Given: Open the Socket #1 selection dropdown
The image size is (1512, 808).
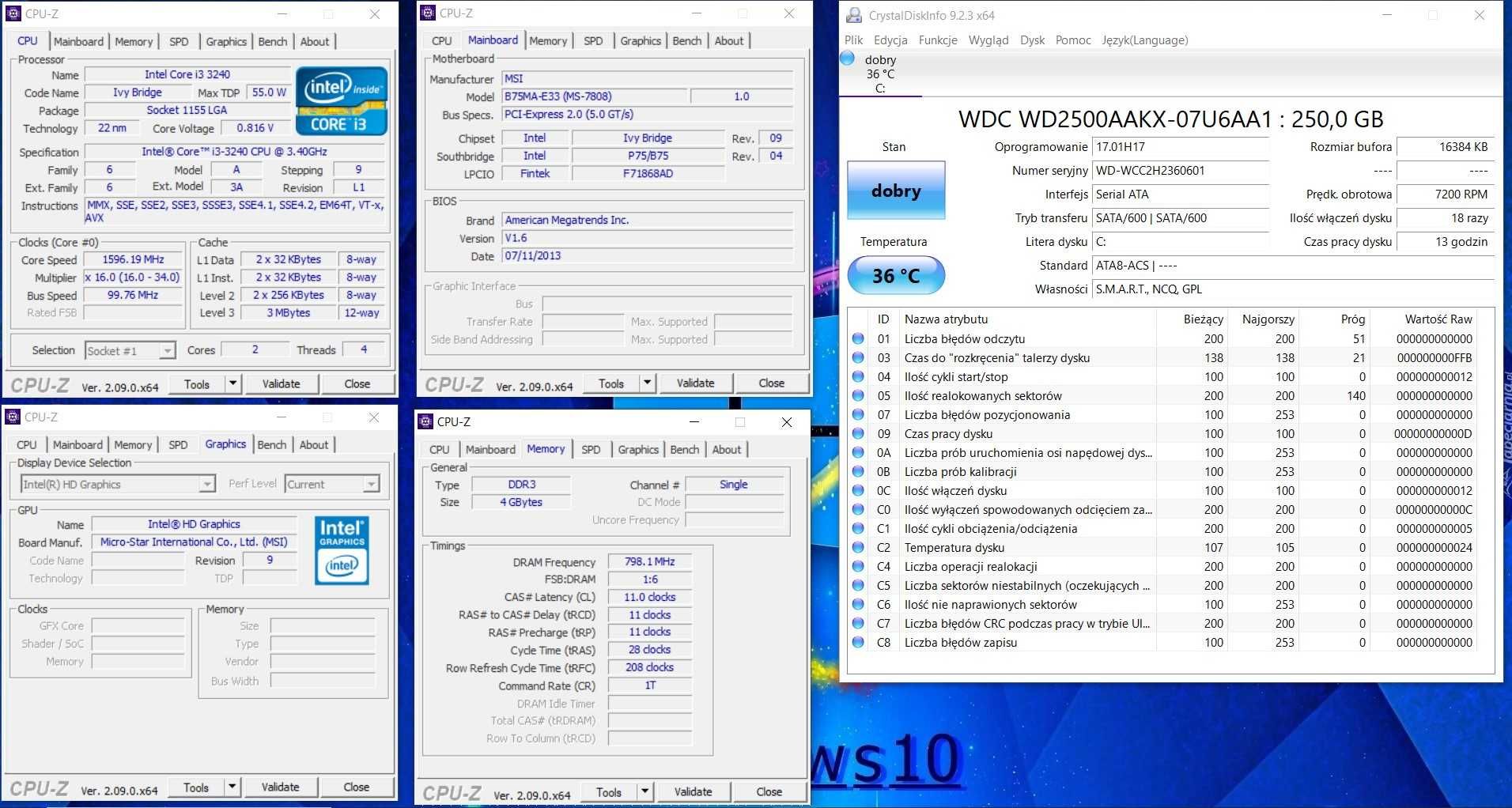Looking at the screenshot, I should click(168, 350).
